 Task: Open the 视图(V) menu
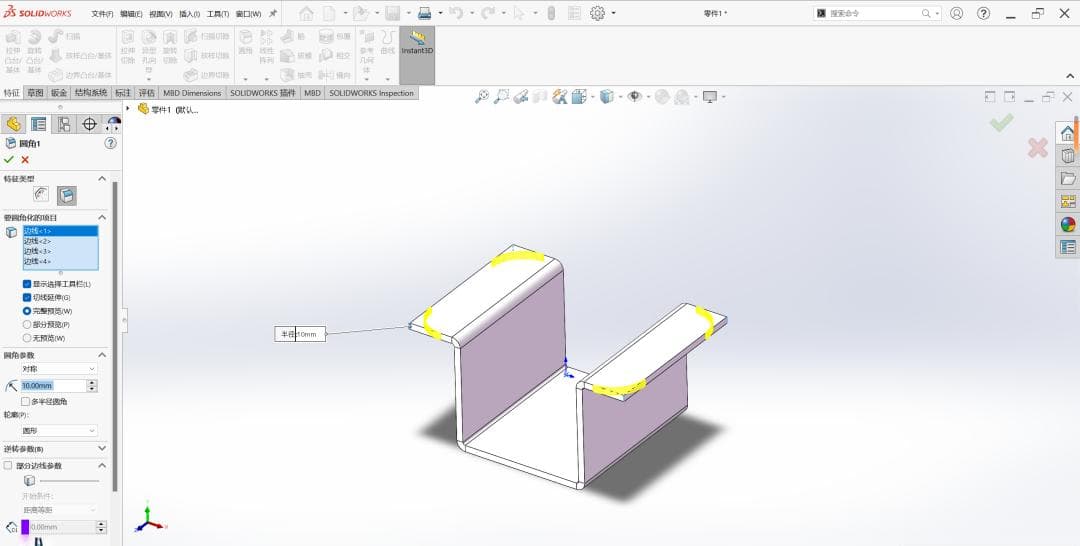pyautogui.click(x=160, y=14)
